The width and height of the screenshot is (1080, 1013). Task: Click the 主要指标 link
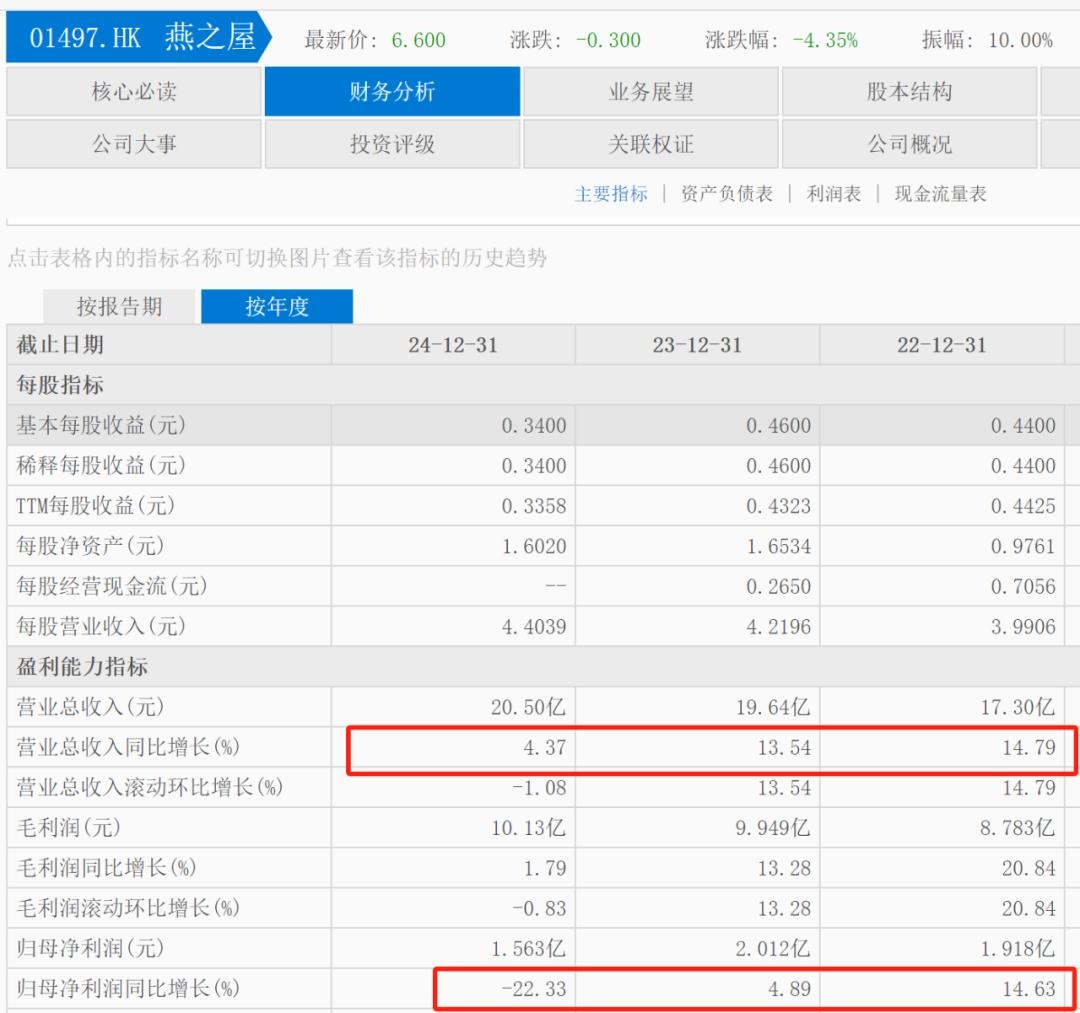[x=611, y=194]
